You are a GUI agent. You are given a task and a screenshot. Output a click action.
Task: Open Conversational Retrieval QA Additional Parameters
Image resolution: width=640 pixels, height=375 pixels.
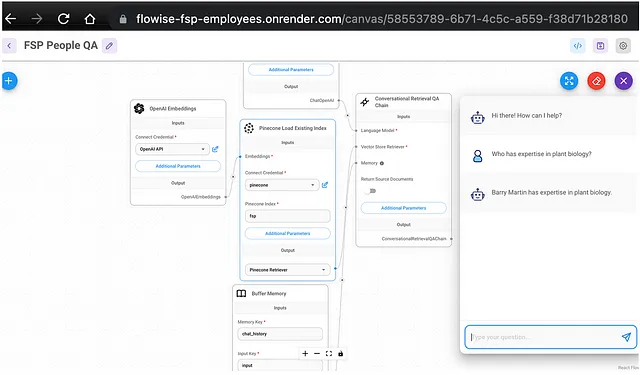tap(404, 208)
